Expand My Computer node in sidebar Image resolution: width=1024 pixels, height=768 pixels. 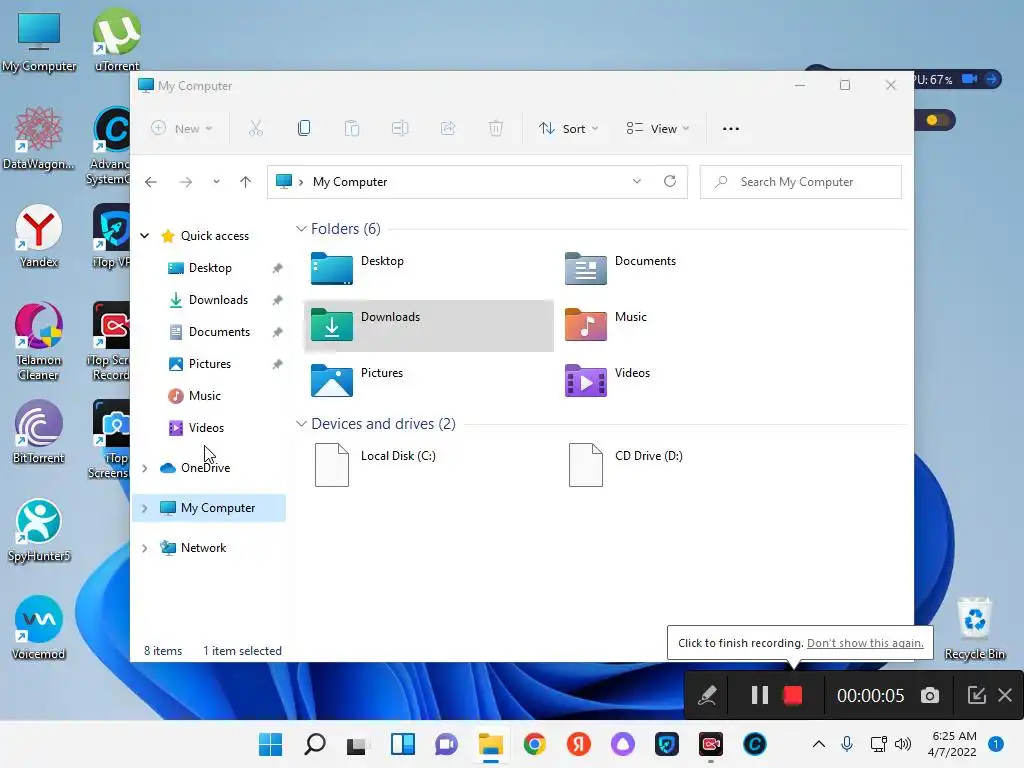[145, 508]
